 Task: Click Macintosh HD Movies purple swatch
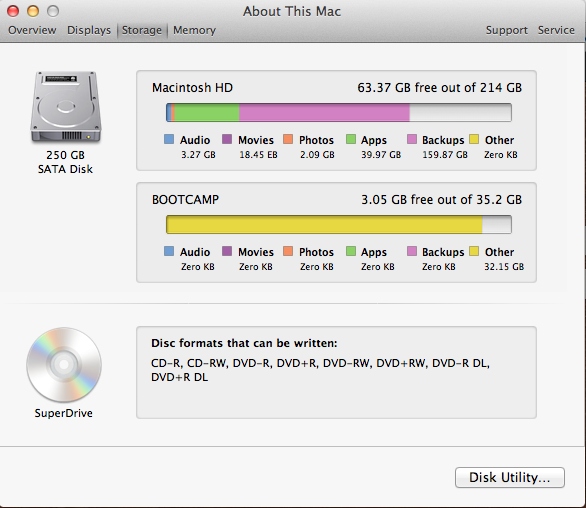coord(227,139)
